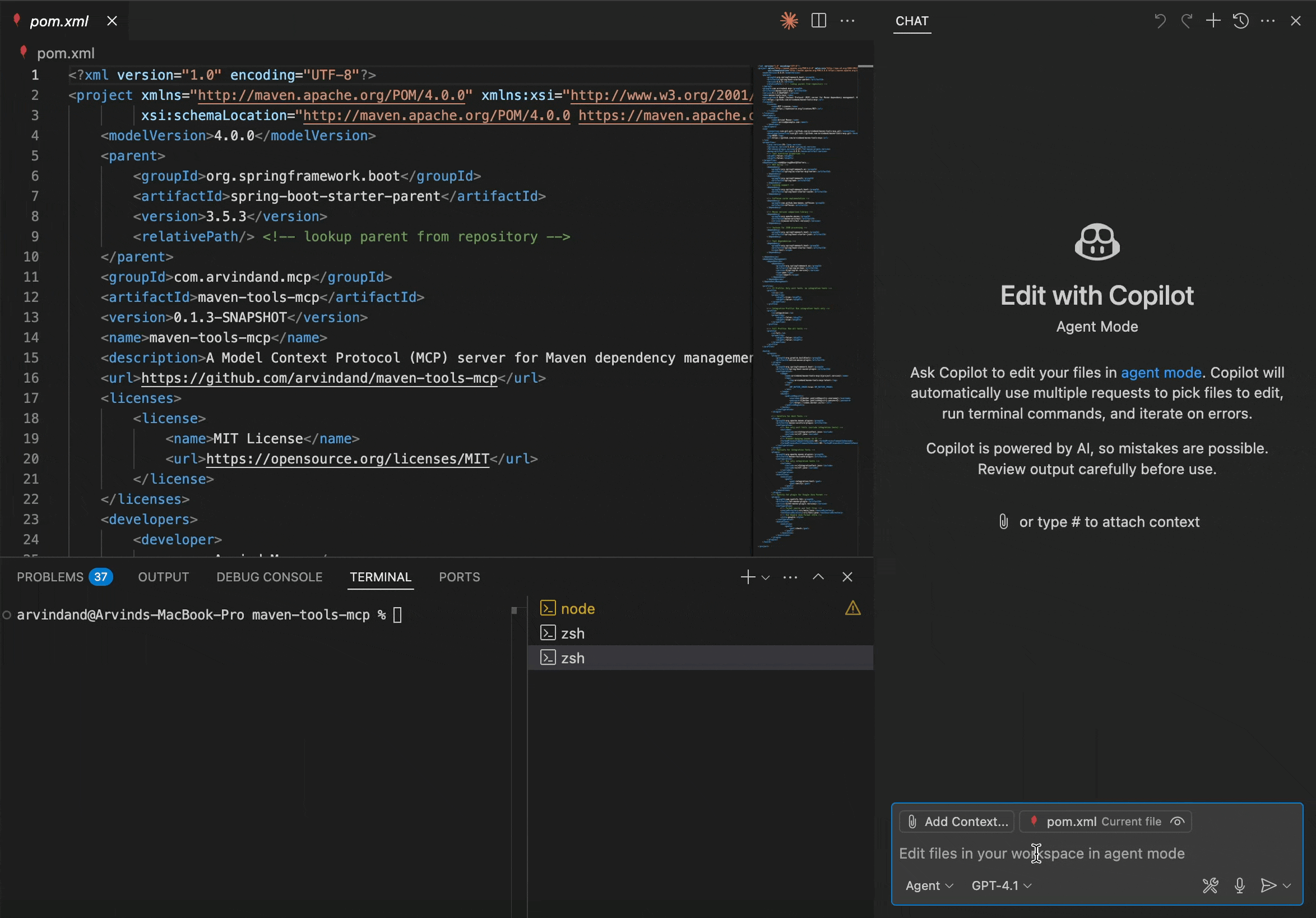Open the chat history clock icon
The image size is (1316, 918).
click(x=1240, y=21)
